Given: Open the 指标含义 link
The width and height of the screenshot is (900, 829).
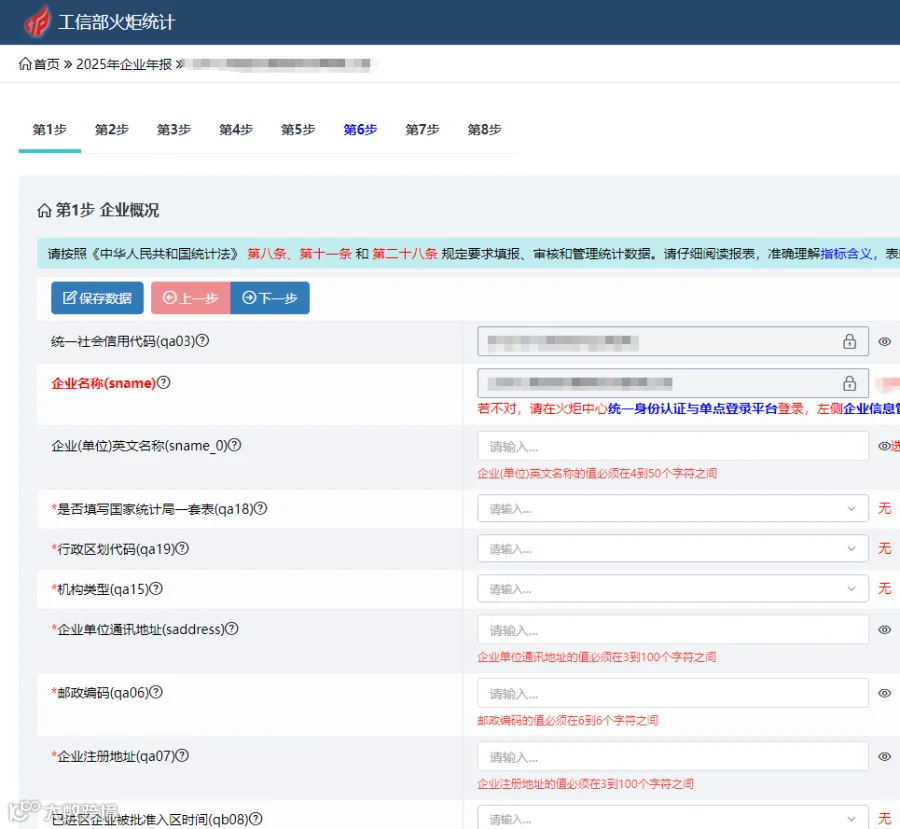Looking at the screenshot, I should (x=845, y=254).
